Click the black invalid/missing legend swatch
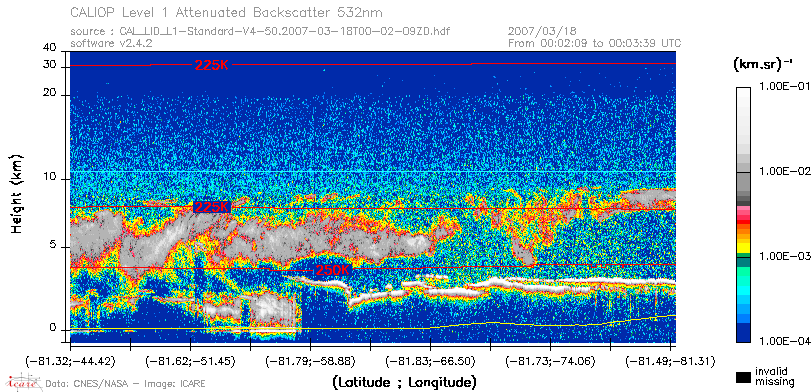Image resolution: width=811 pixels, height=392 pixels. 743,378
